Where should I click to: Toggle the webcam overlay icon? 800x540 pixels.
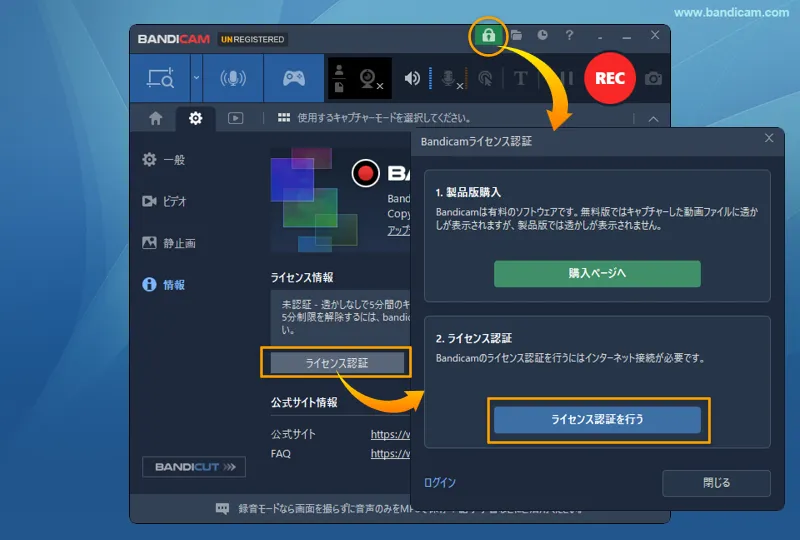click(x=370, y=79)
